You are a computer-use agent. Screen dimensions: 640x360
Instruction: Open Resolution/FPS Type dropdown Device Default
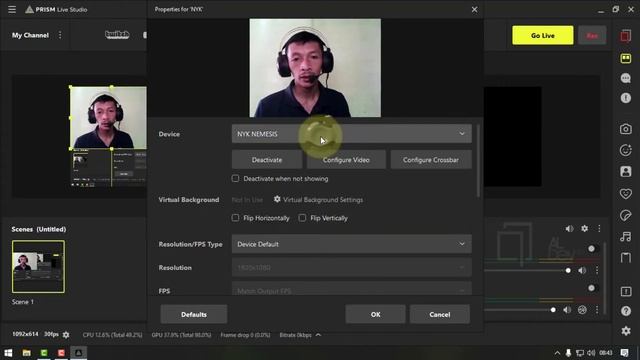pos(351,244)
